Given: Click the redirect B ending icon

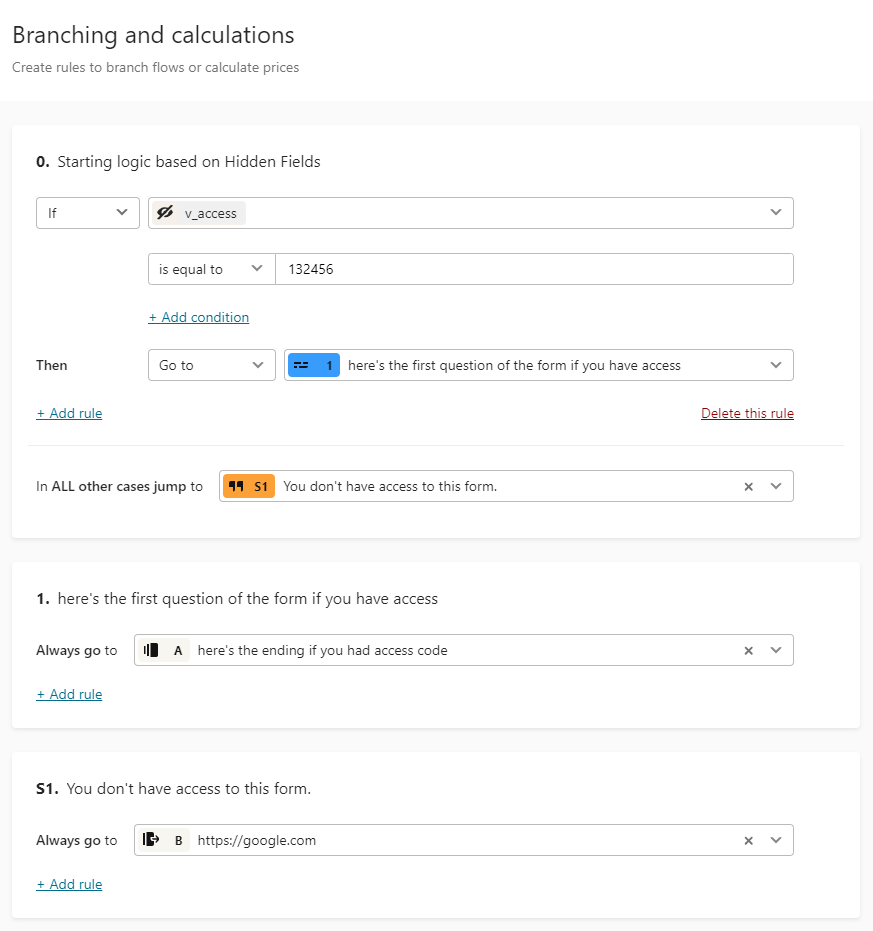Looking at the screenshot, I should click(151, 839).
